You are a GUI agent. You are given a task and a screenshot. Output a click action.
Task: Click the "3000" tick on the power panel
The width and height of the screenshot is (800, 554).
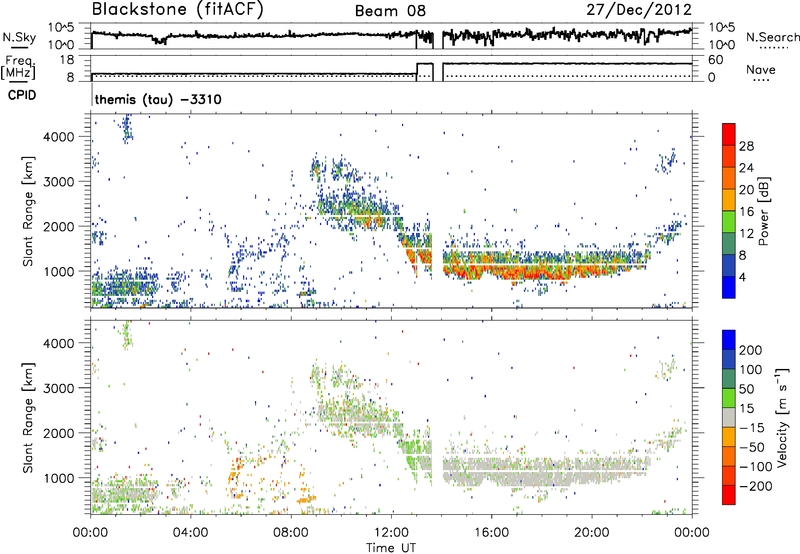[x=59, y=182]
